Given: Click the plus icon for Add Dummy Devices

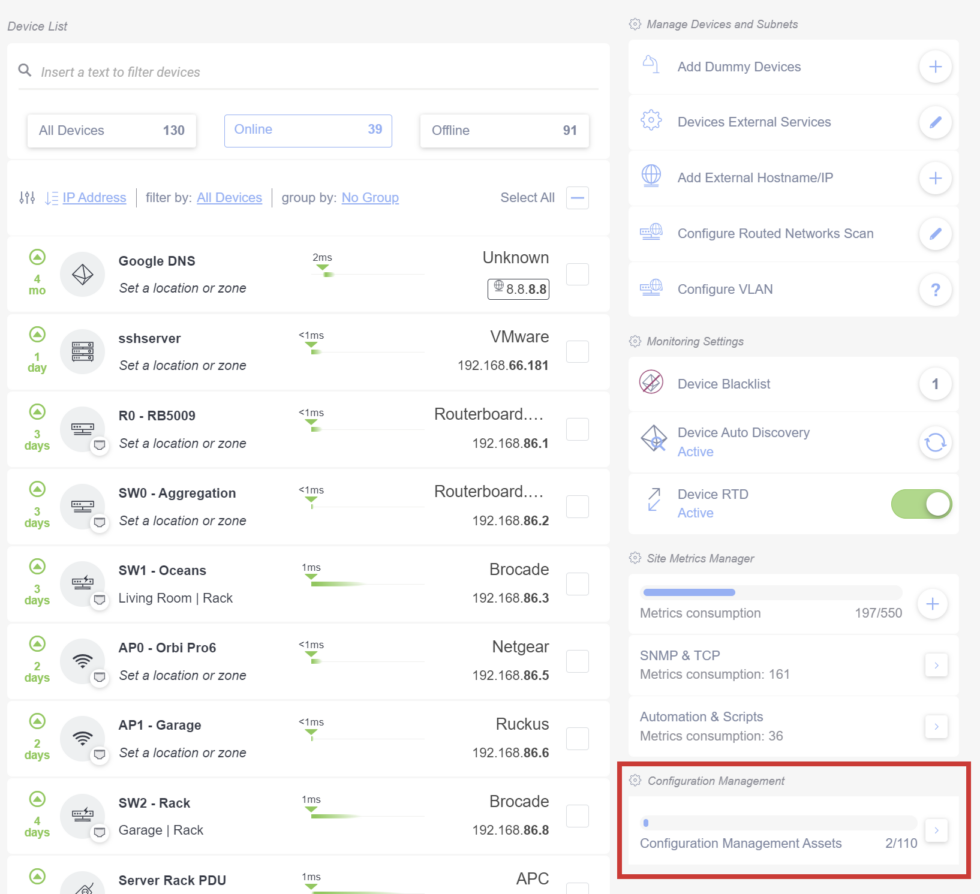Looking at the screenshot, I should (x=935, y=67).
